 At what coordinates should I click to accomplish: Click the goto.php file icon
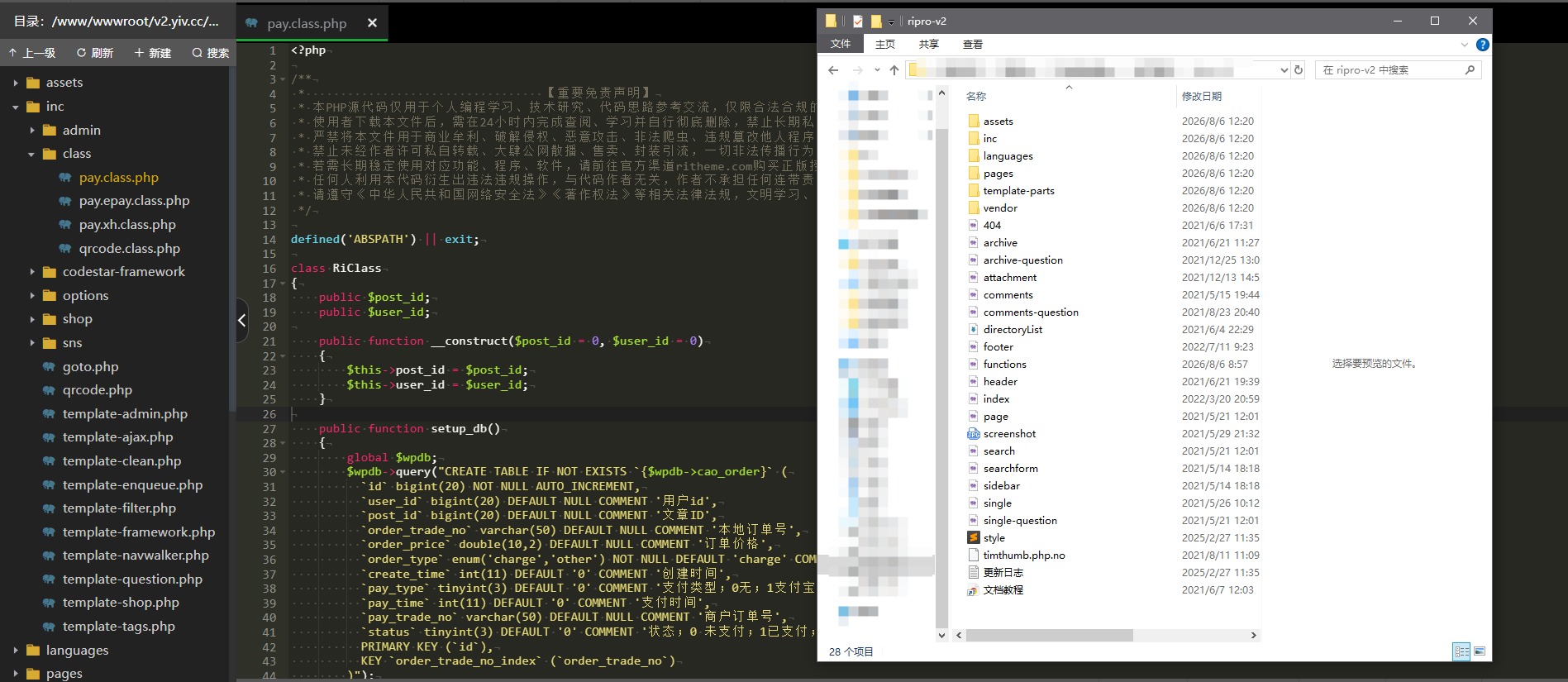(x=49, y=367)
